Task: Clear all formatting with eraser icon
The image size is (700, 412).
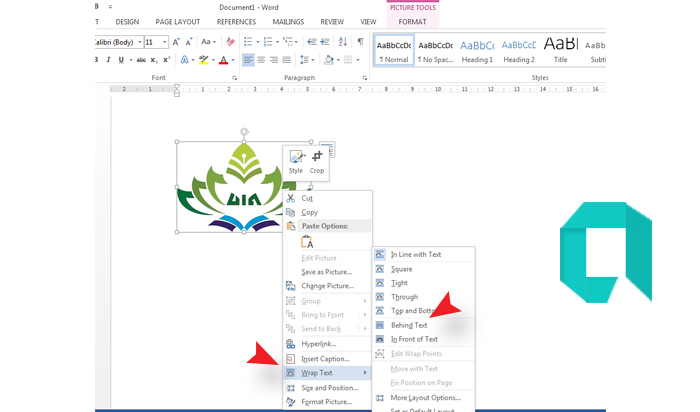Action: tap(230, 42)
